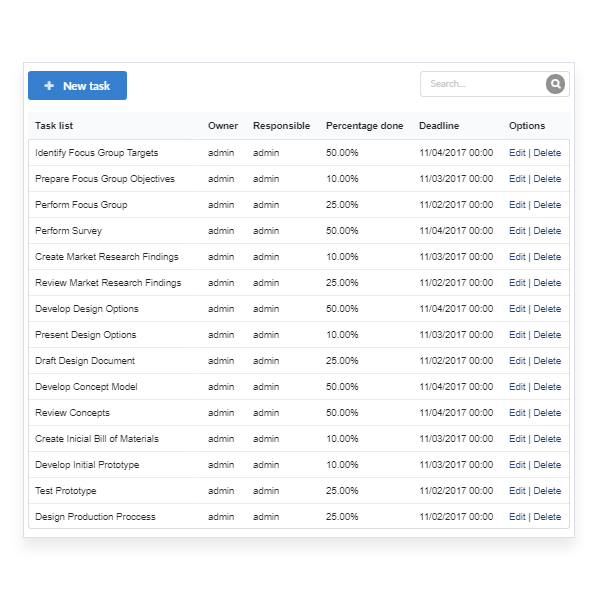Select the Develop Concept Model task name
The width and height of the screenshot is (600, 600).
tap(86, 387)
